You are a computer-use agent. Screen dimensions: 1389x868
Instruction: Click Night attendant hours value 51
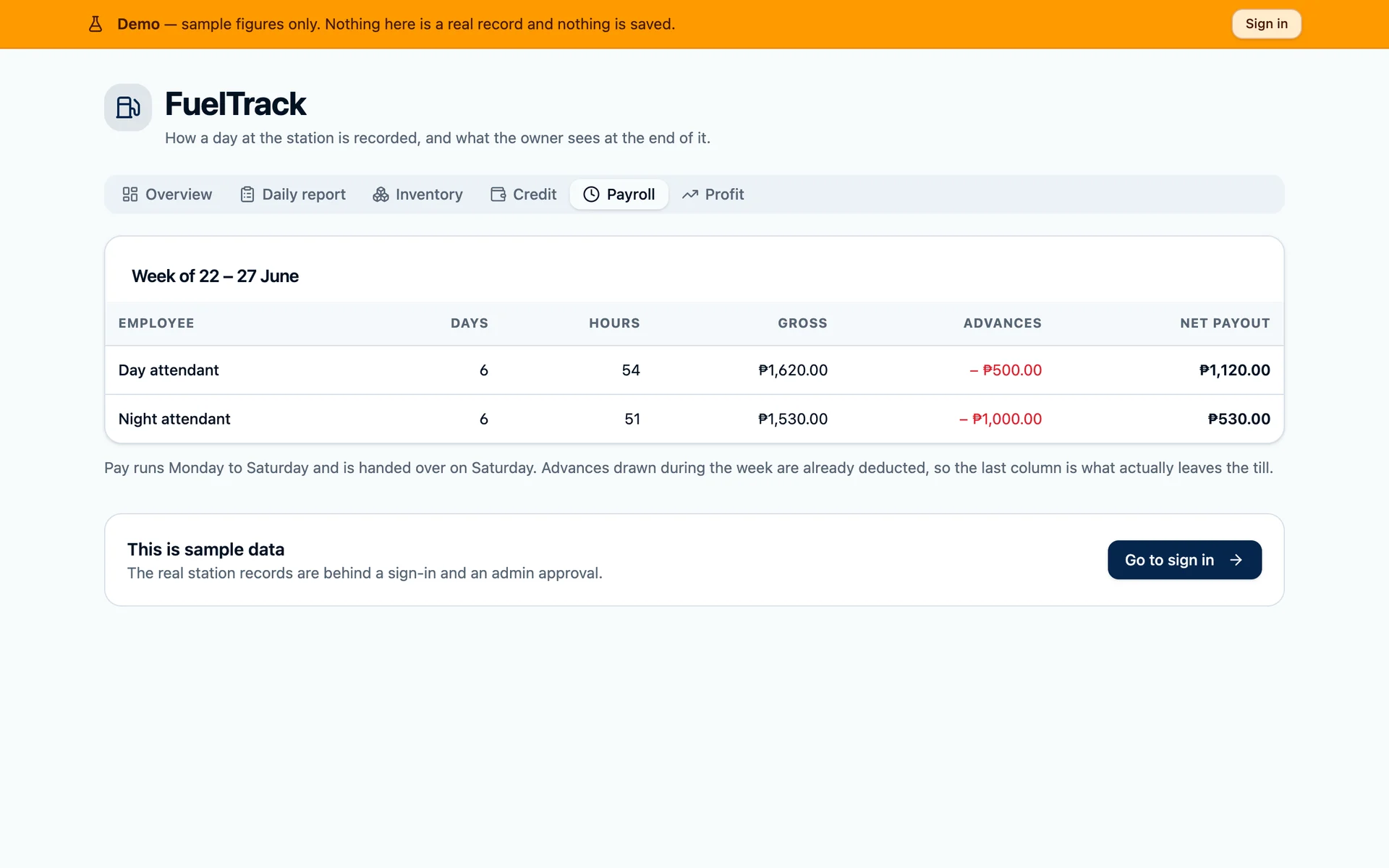632,420
